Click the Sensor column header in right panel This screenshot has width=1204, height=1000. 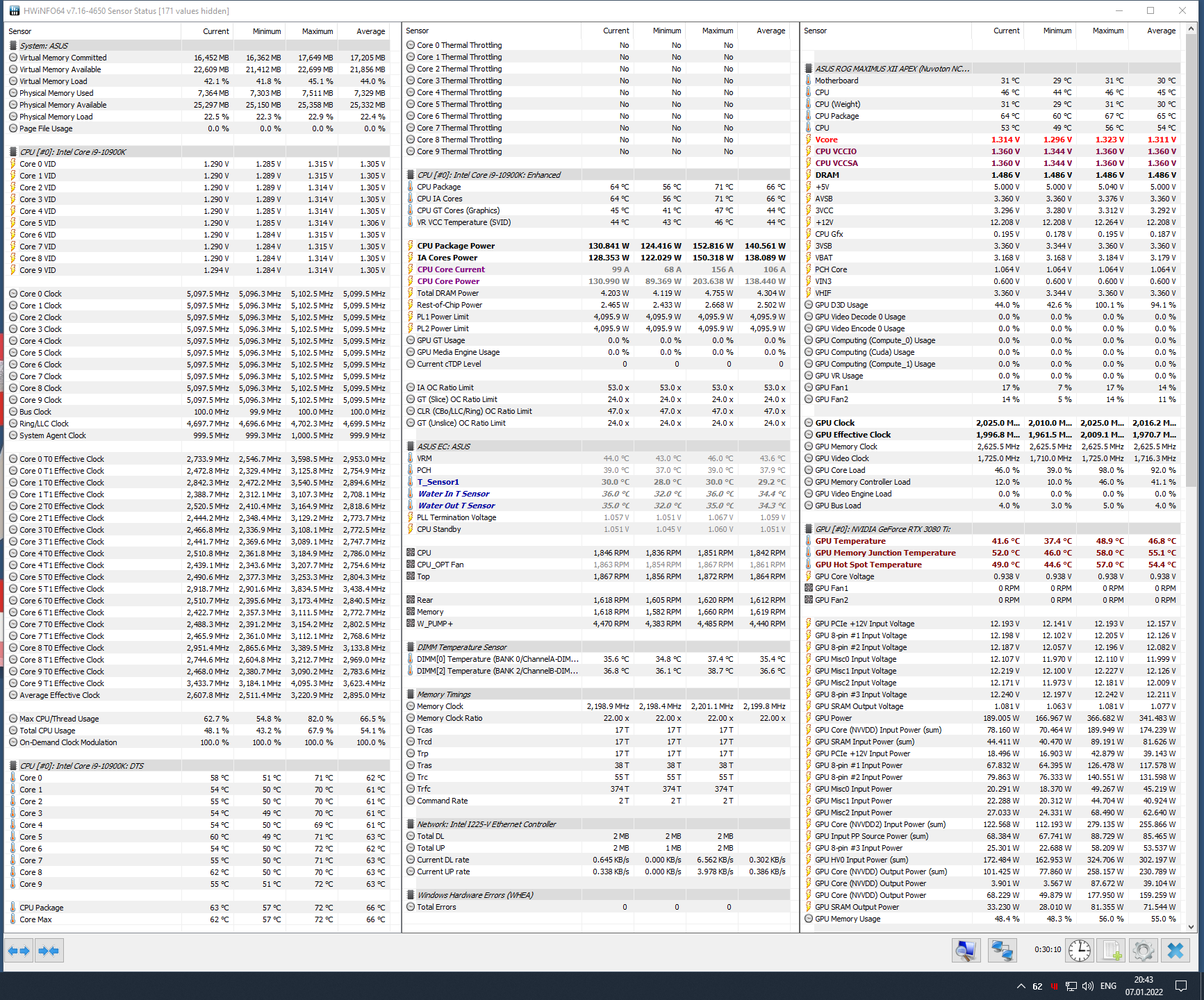[886, 31]
